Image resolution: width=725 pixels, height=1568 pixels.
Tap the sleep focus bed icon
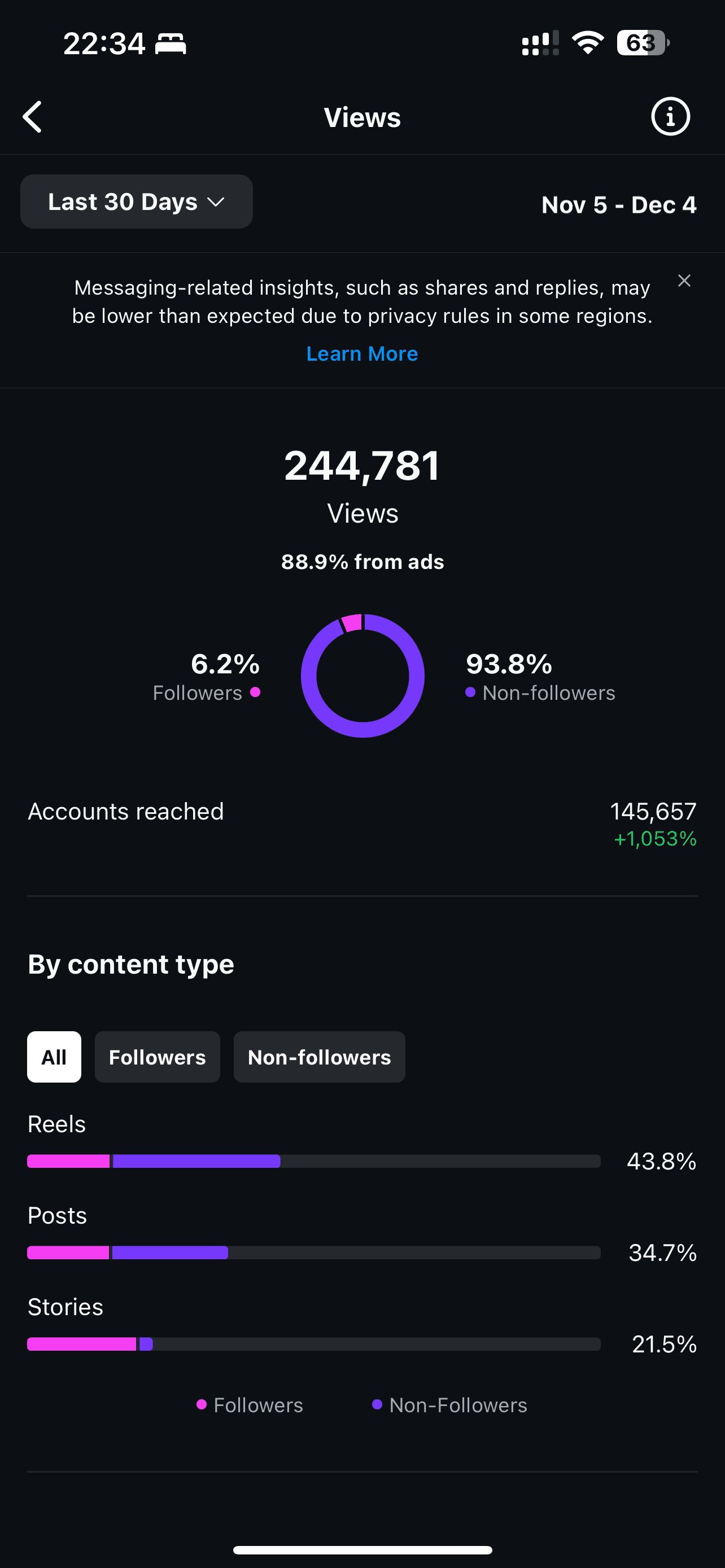coord(171,44)
